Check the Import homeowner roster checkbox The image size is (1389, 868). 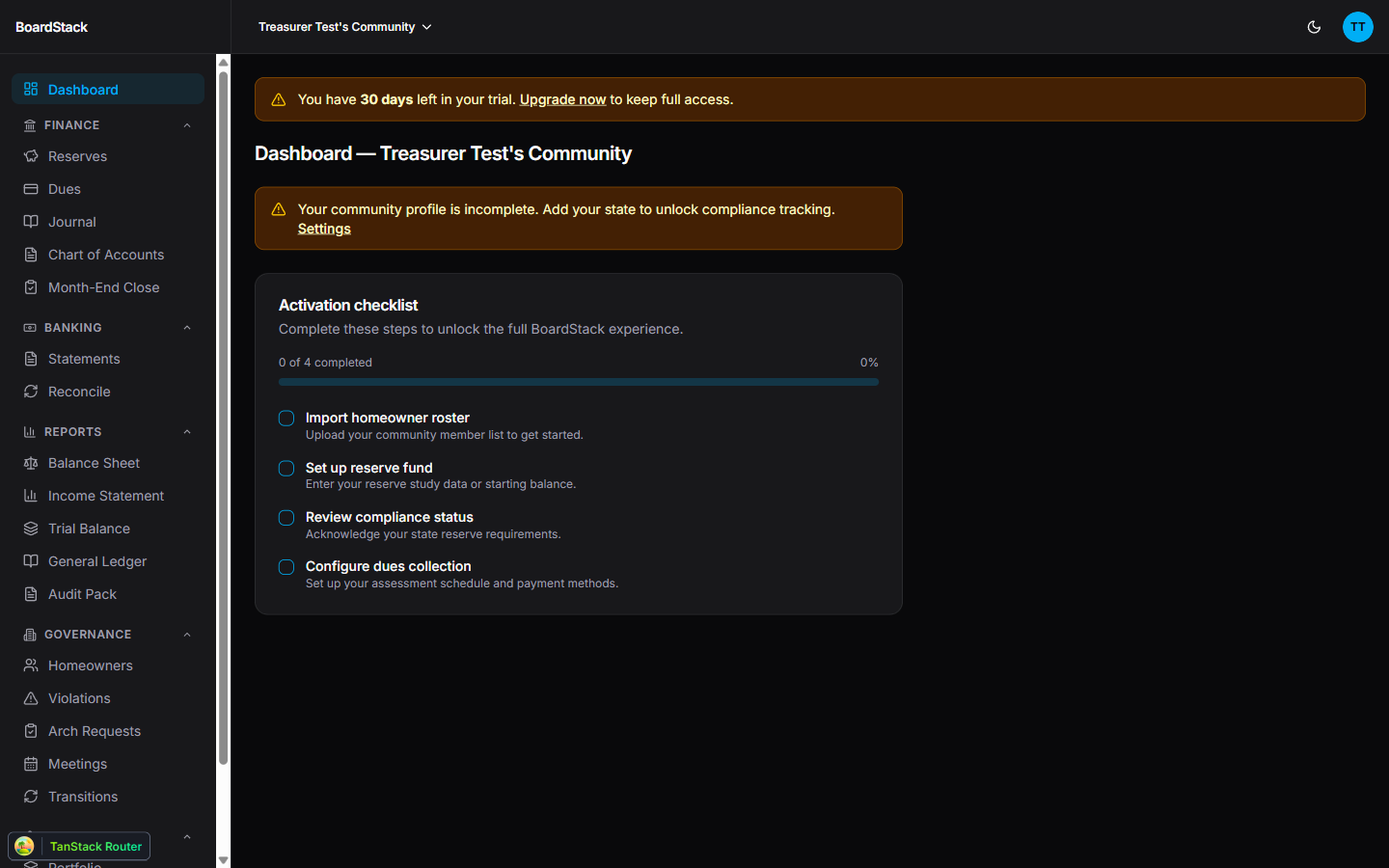coord(286,419)
